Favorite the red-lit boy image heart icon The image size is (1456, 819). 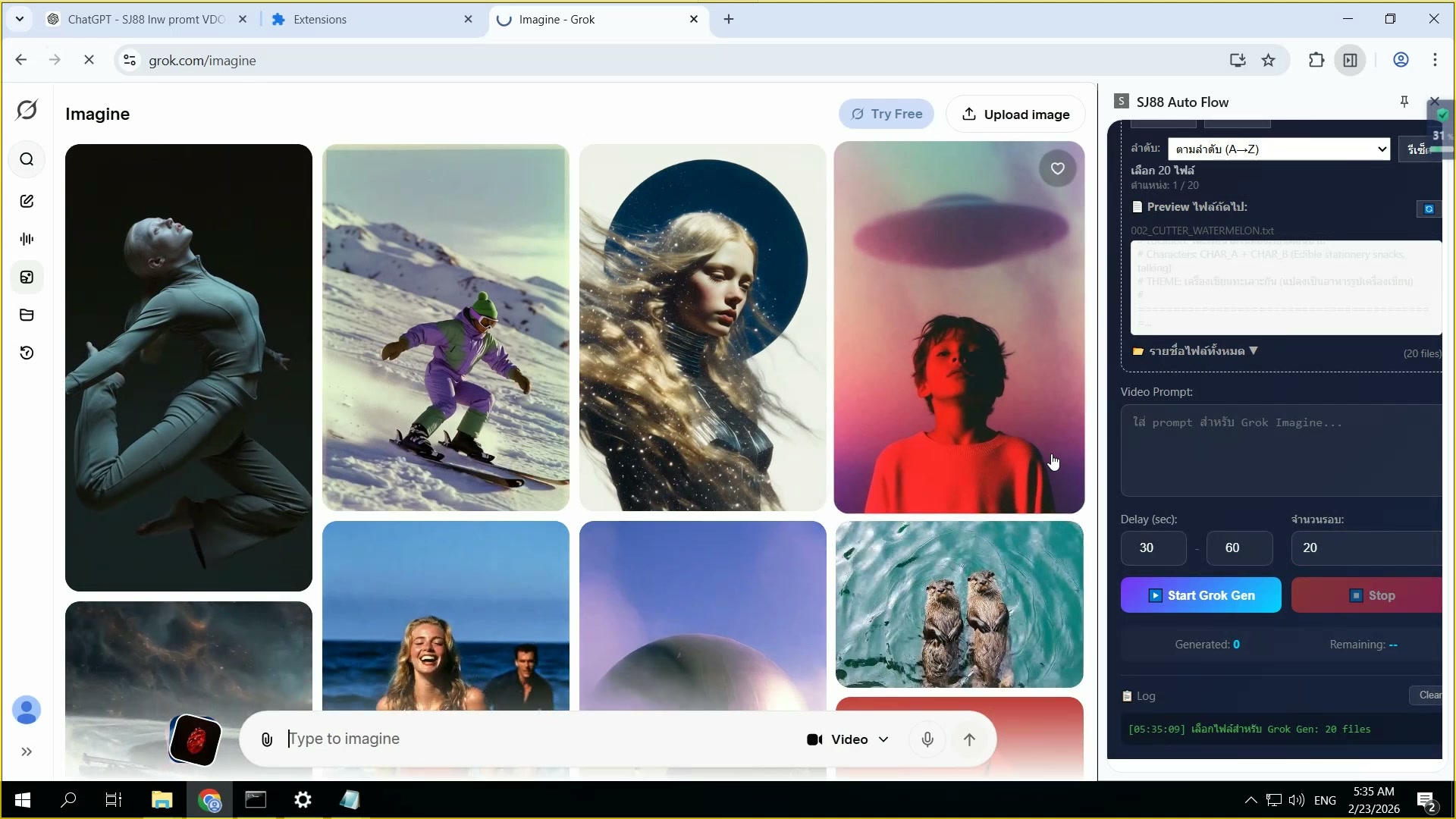click(x=1058, y=168)
